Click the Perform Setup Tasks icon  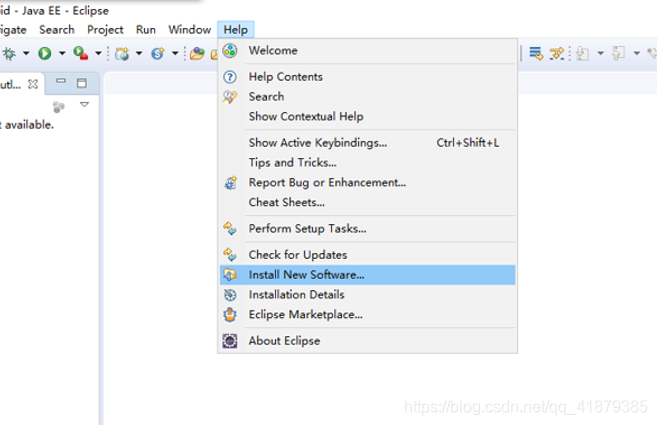coord(230,229)
